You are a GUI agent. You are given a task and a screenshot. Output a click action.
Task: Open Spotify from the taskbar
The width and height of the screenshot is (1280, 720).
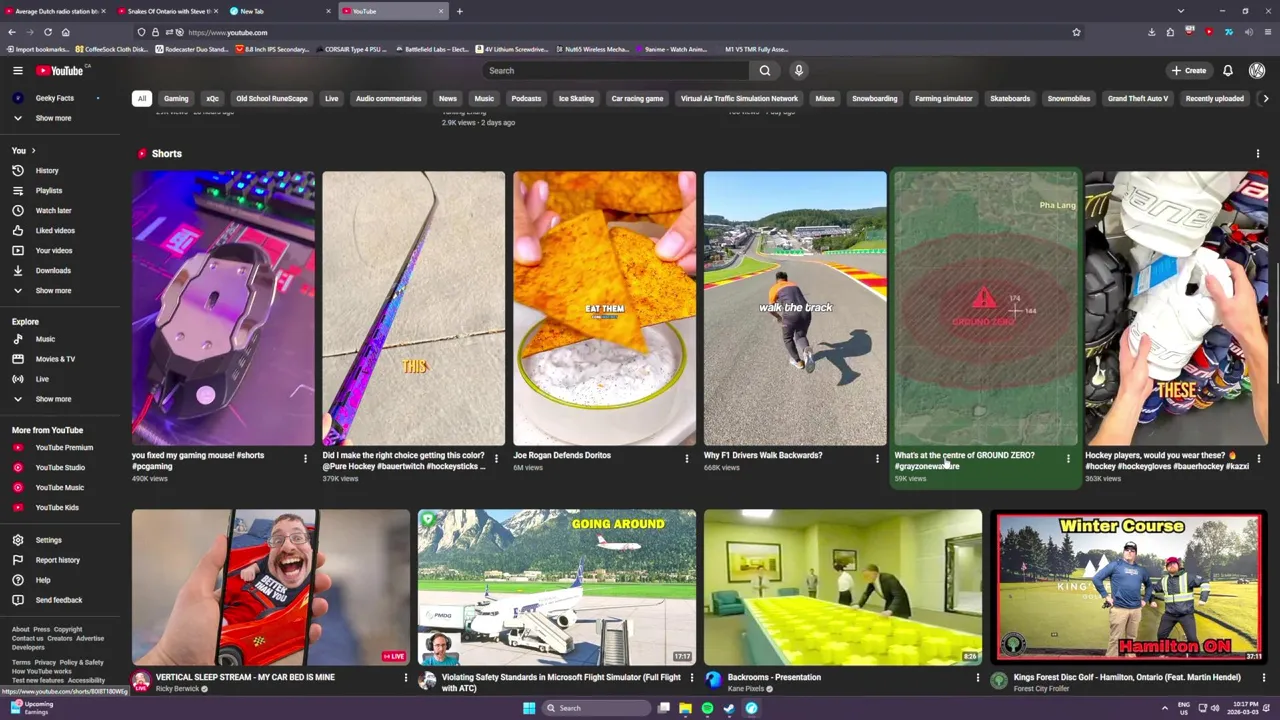707,708
